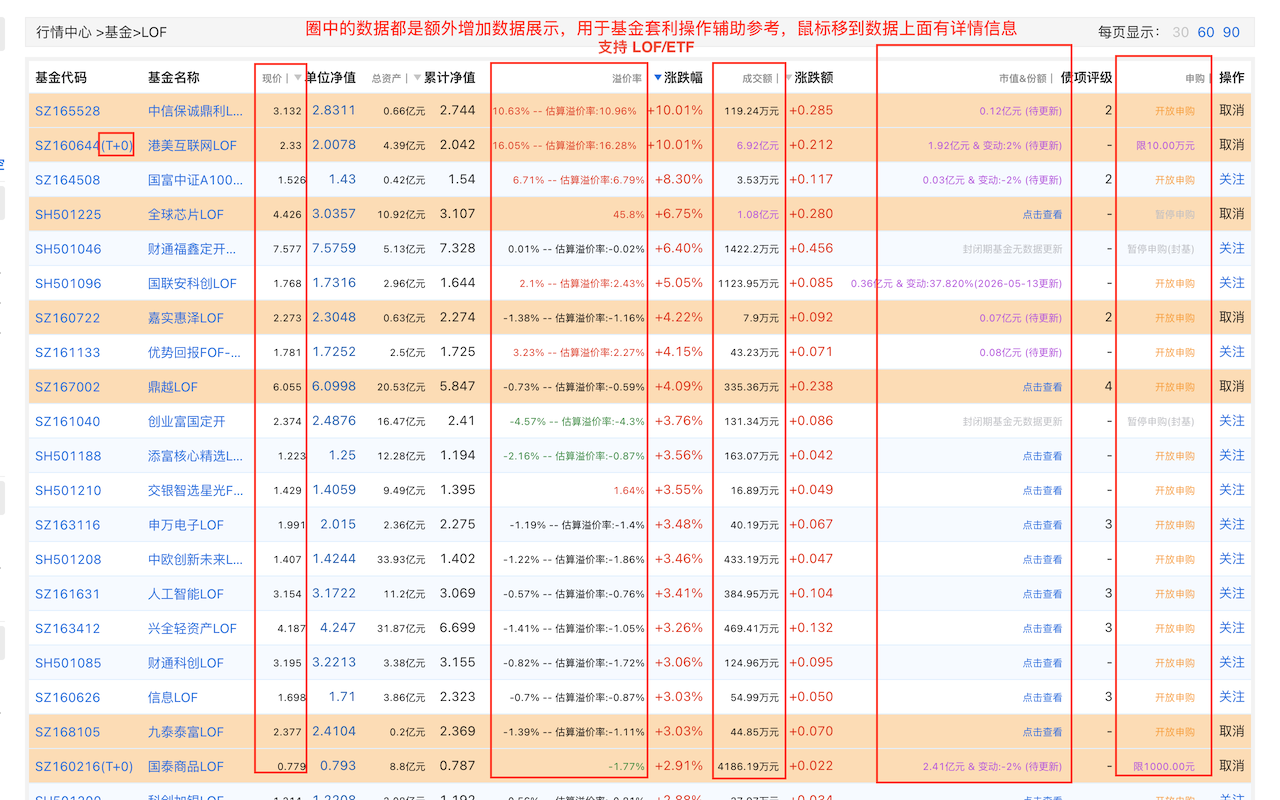This screenshot has height=800, width=1280.
Task: Follow SZ164508 with 关注 button
Action: 1232,179
